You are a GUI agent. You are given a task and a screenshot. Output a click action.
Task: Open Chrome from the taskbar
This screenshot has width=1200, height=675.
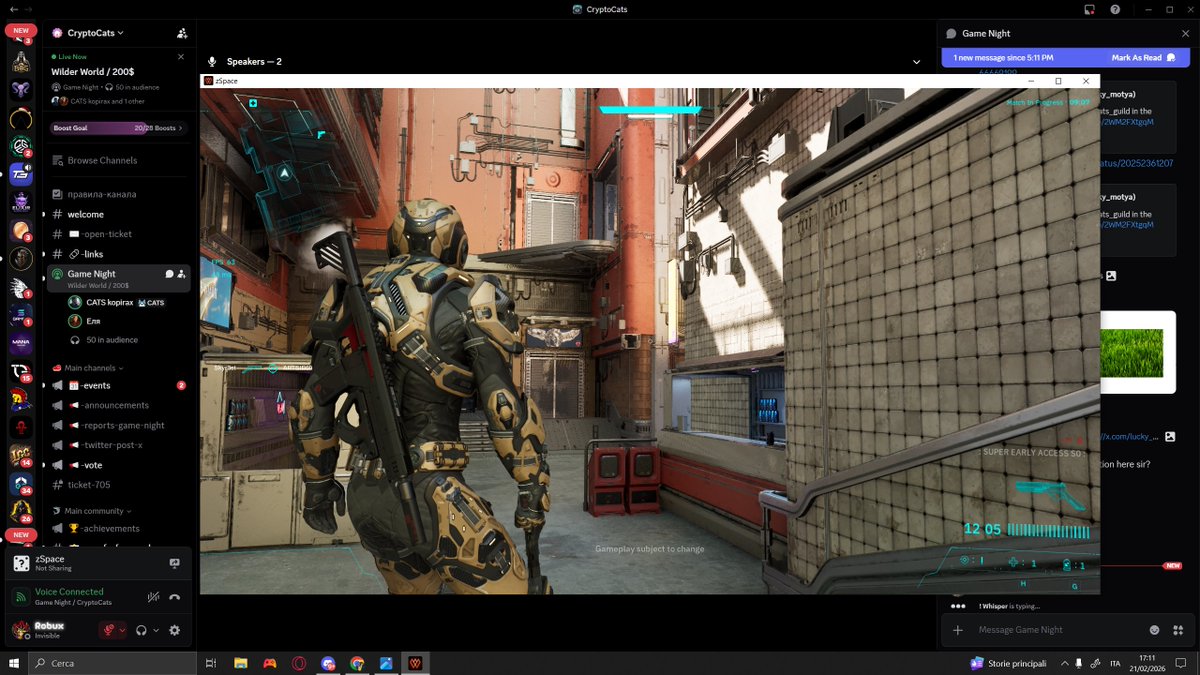click(357, 663)
